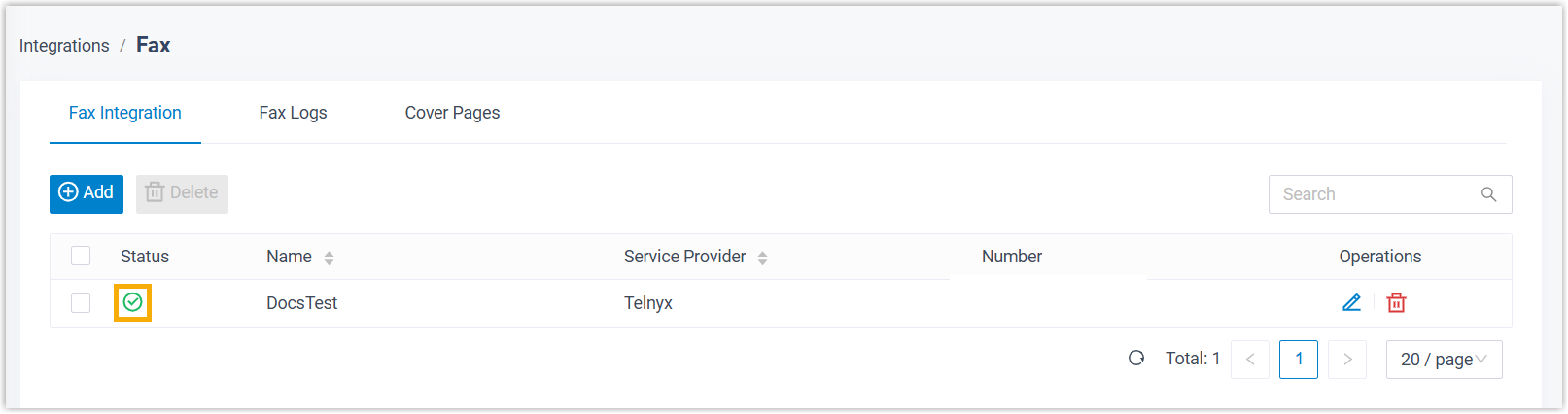This screenshot has height=414, width=1568.
Task: Expand the 20 / page dropdown
Action: coord(1444,360)
